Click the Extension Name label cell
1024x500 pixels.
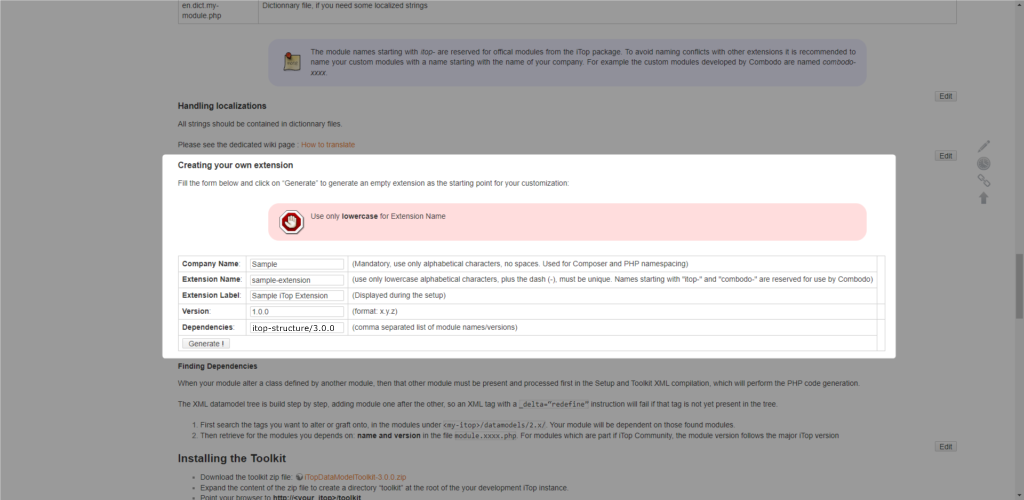point(212,280)
